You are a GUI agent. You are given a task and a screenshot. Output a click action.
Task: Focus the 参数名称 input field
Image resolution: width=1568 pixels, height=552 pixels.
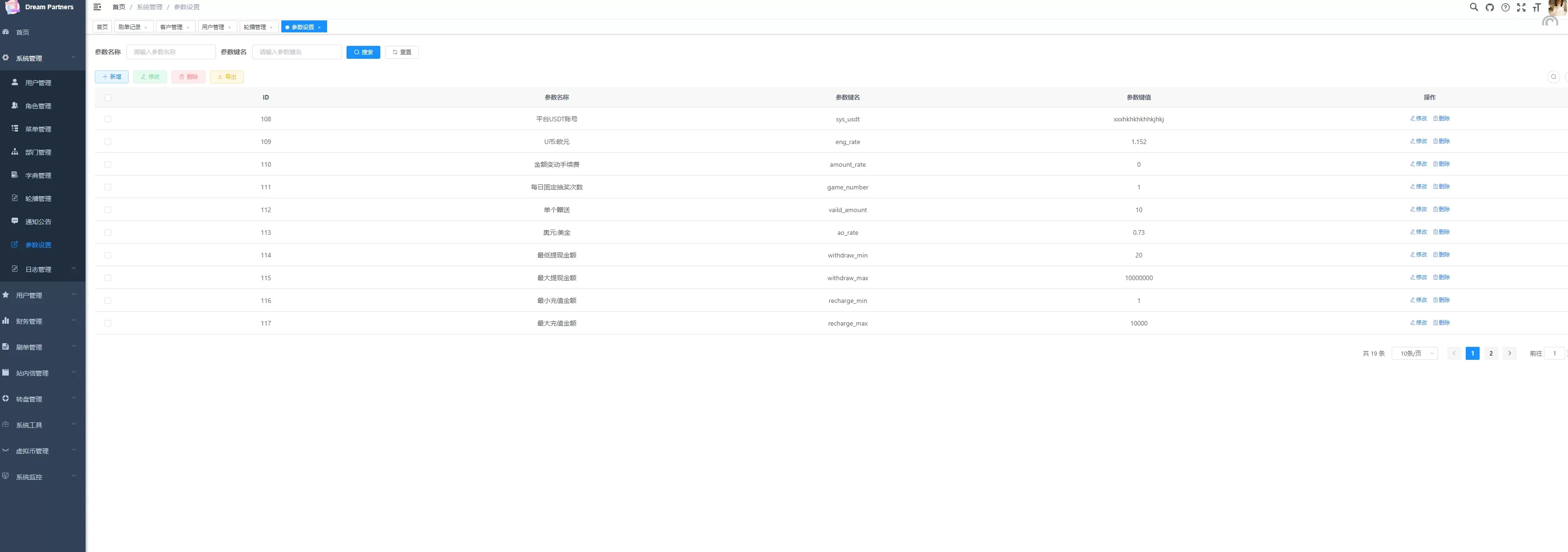[171, 52]
